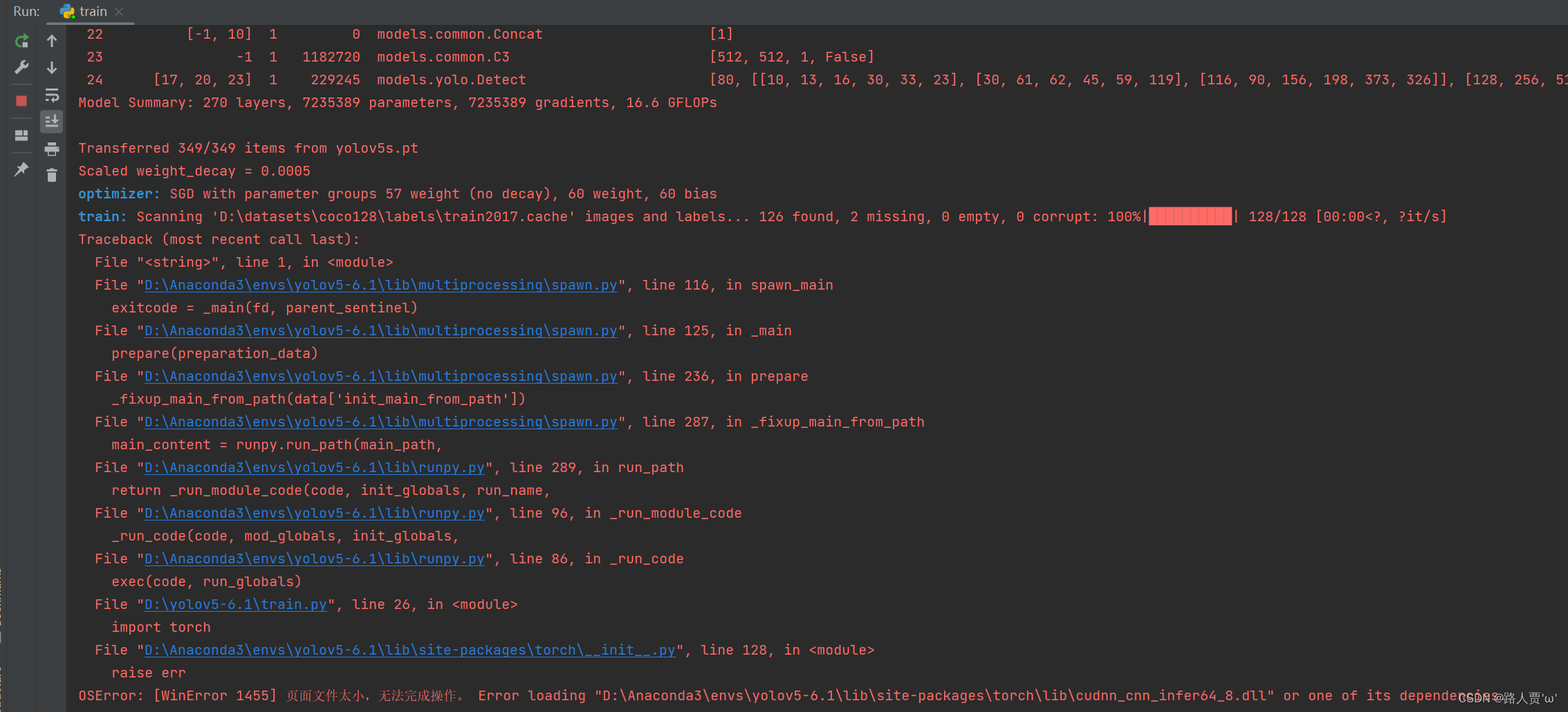This screenshot has height=712, width=1568.
Task: Toggle soft-wrap for console lines
Action: tap(51, 95)
